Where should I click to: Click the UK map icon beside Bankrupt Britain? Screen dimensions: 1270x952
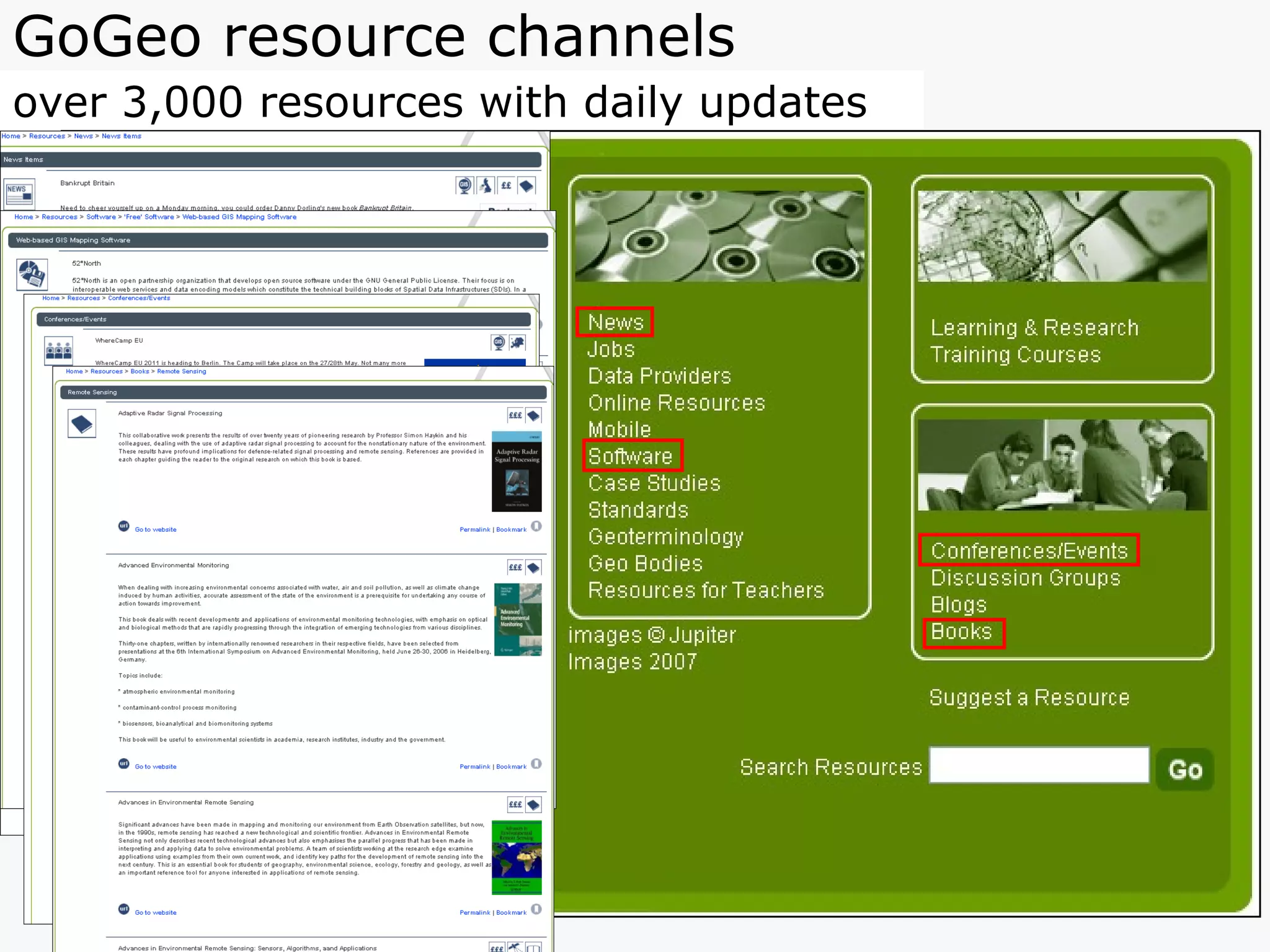pos(486,185)
